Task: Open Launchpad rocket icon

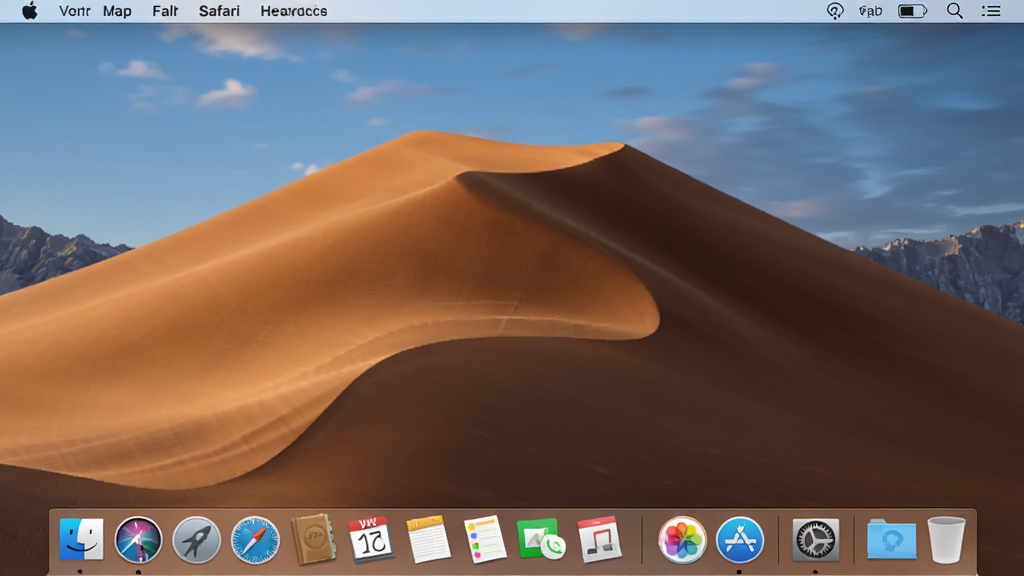Action: (196, 540)
